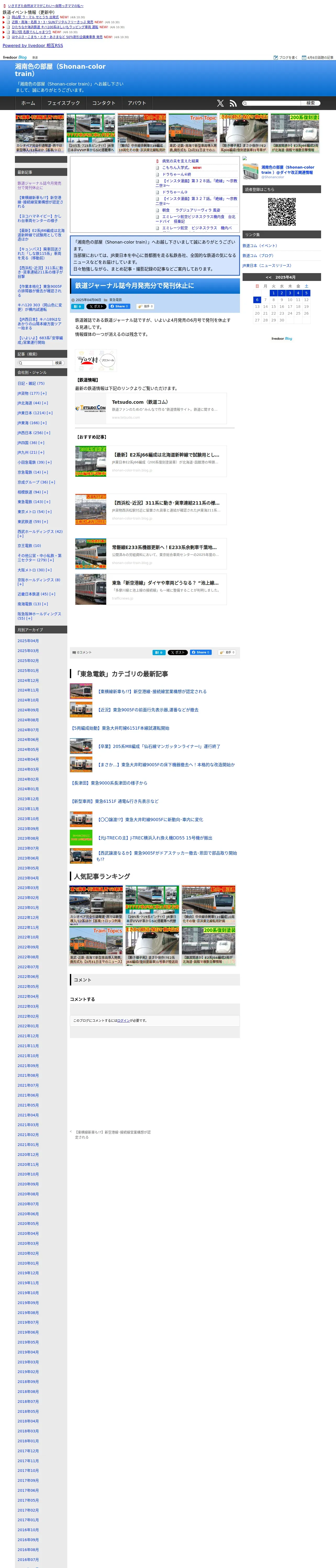Click the livedoor Blog logo below the calendar
The image size is (336, 1568).
coord(282,338)
